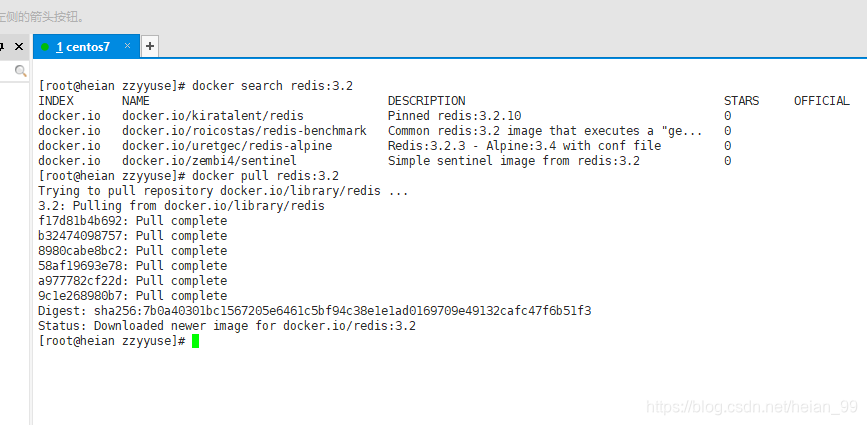This screenshot has width=867, height=425.
Task: Open a new session tab with plus button
Action: tap(150, 46)
